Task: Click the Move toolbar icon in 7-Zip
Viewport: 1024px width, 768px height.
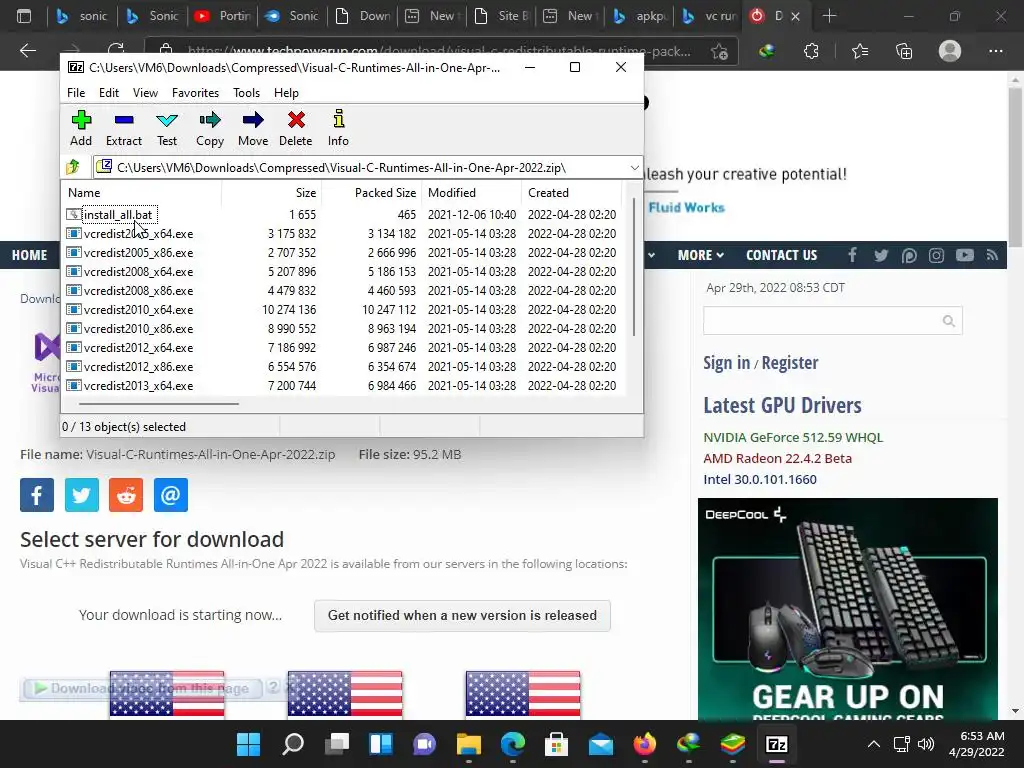Action: [x=253, y=128]
